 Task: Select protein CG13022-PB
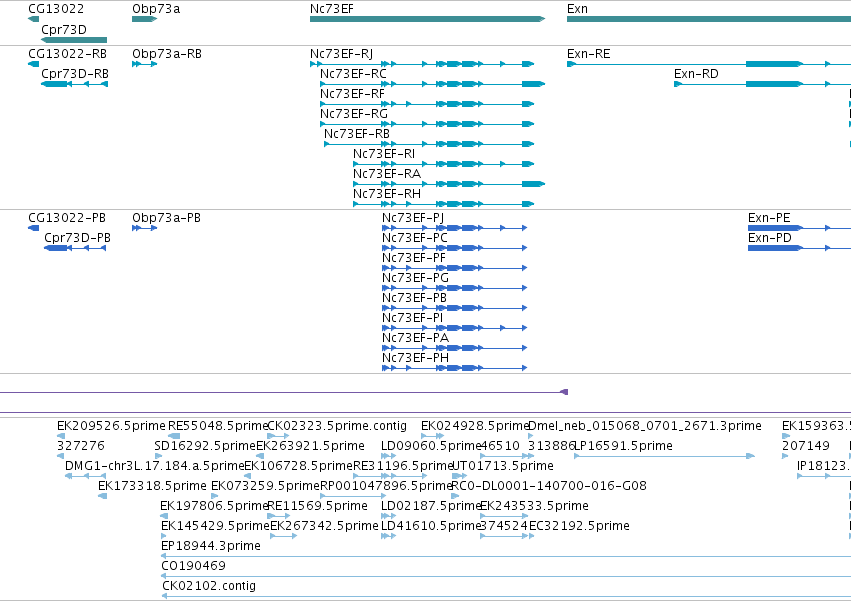(67, 218)
